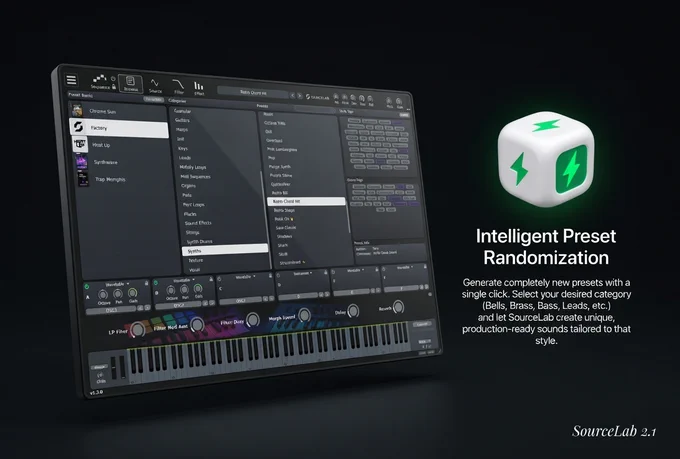Click oscillator B green Gain knob
This screenshot has width=680, height=459.
198,289
